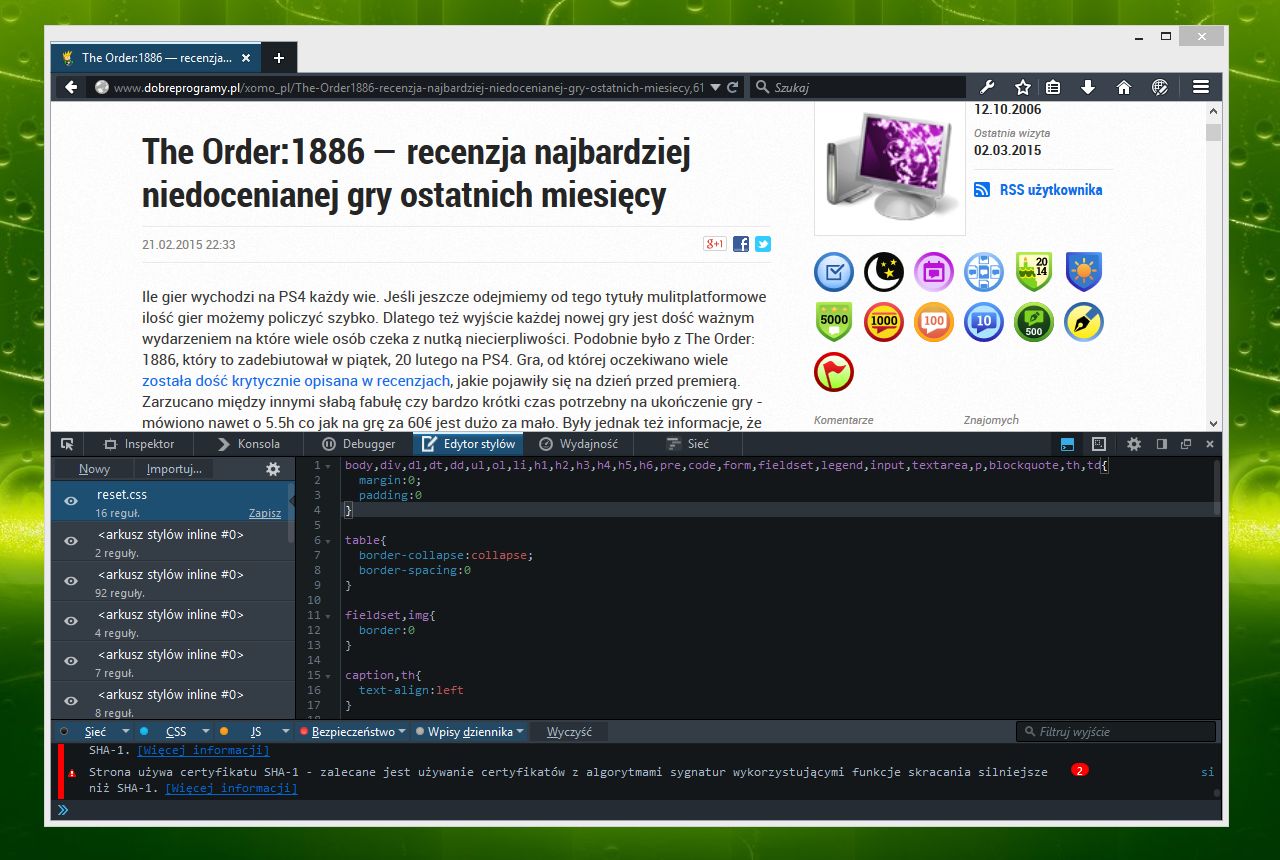Share article on Facebook icon
Viewport: 1280px width, 860px height.
click(741, 243)
